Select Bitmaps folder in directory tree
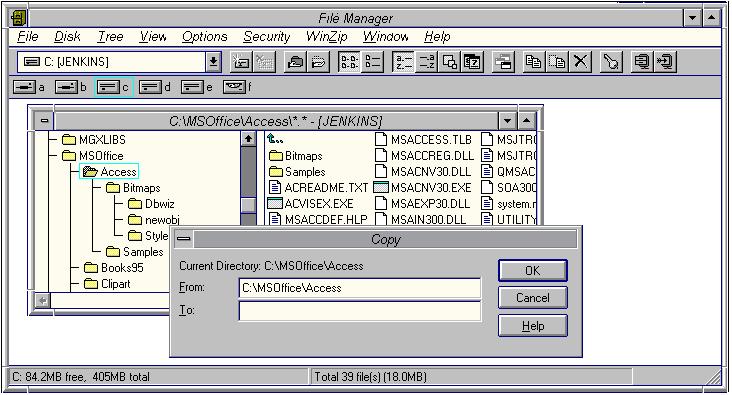 (x=133, y=188)
